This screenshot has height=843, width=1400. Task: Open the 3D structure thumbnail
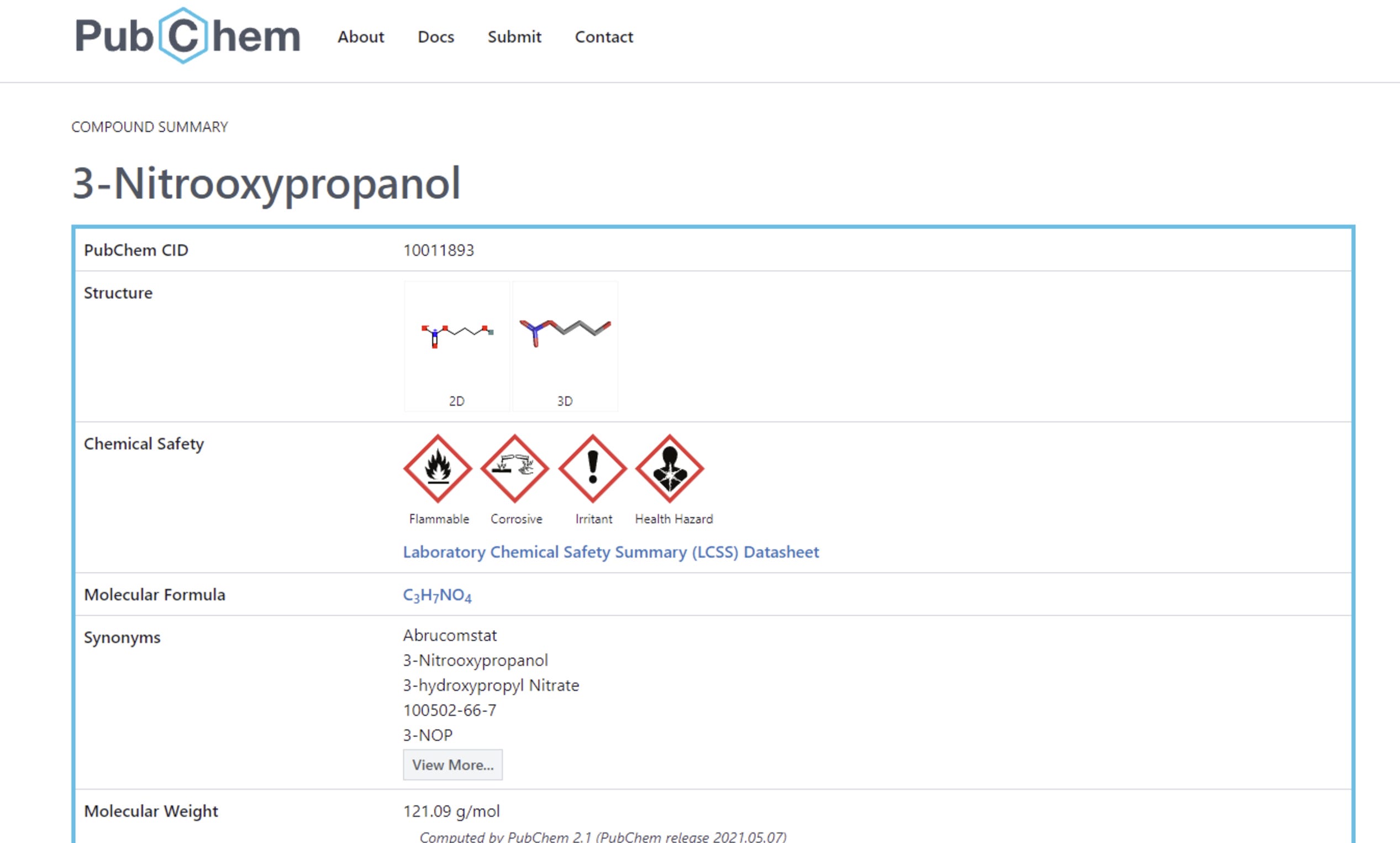565,346
